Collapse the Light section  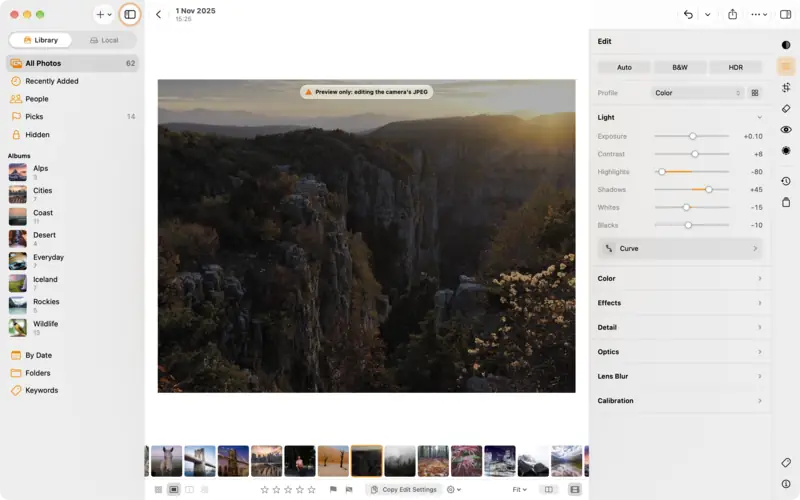759,117
